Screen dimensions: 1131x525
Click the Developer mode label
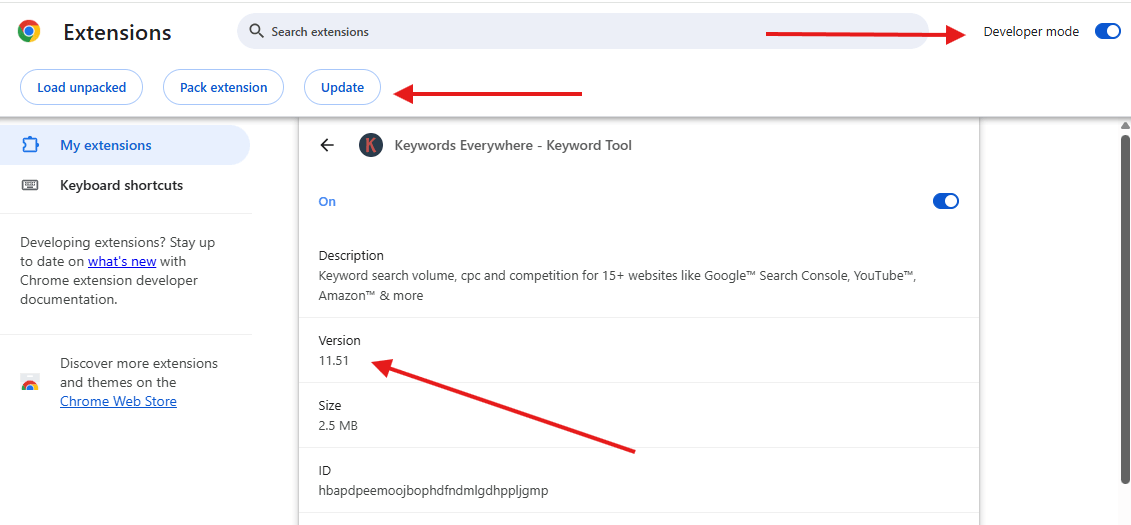click(x=1031, y=31)
